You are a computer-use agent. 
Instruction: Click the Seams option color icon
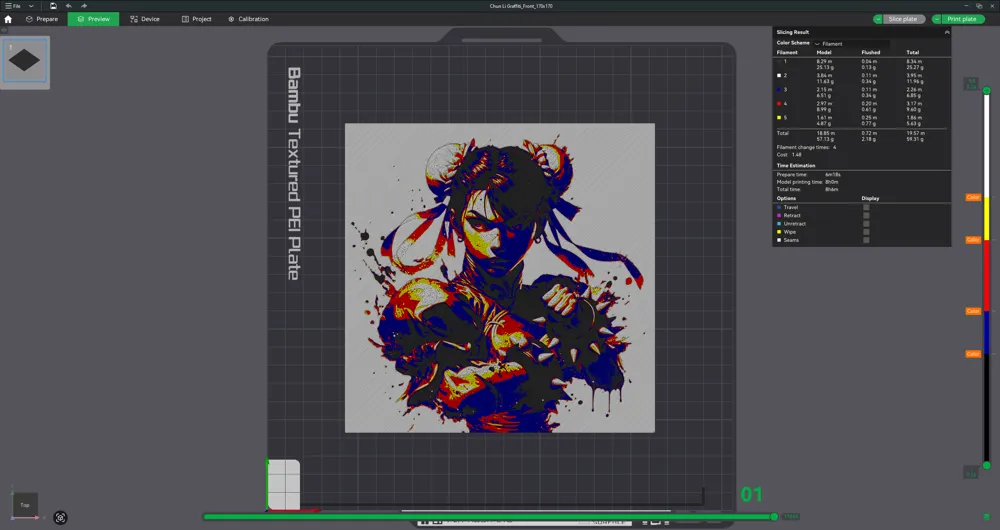click(x=779, y=240)
